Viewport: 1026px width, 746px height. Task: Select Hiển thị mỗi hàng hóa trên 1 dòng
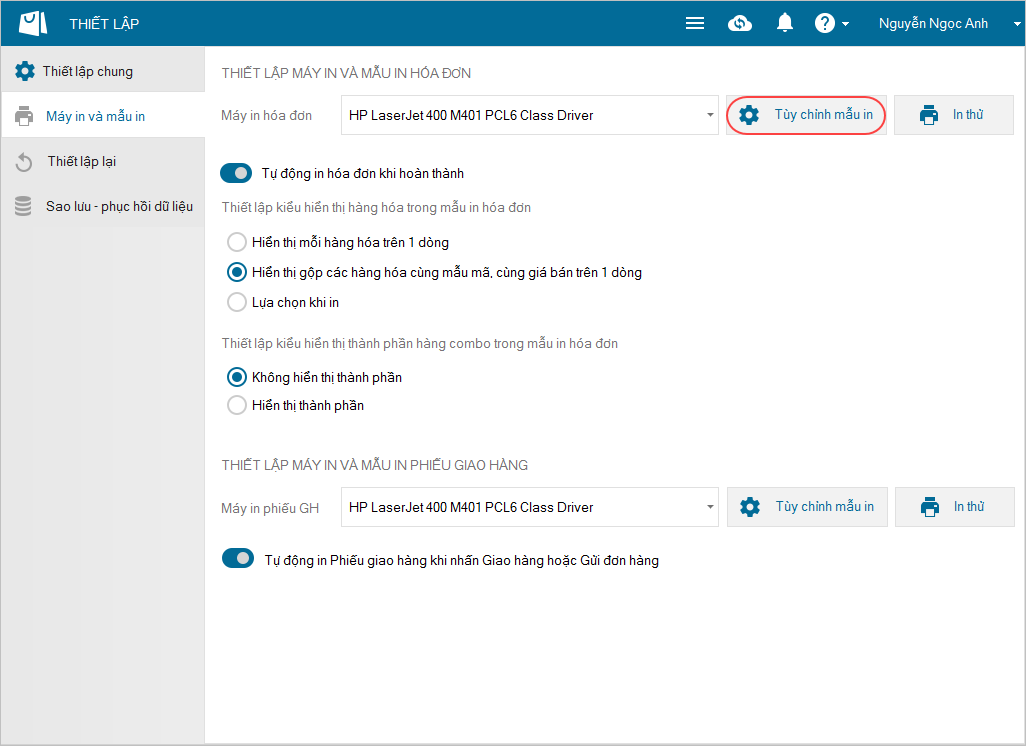[x=236, y=242]
